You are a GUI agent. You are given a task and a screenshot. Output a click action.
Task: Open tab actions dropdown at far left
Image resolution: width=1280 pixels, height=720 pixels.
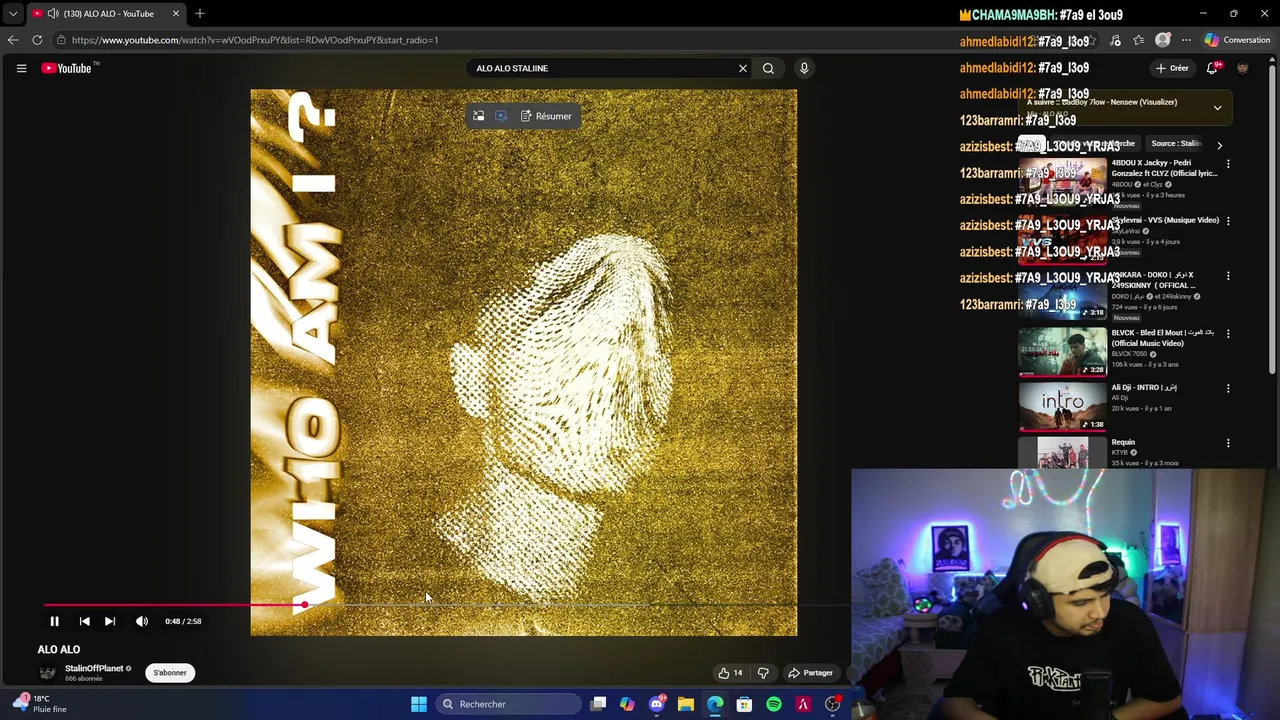[x=12, y=13]
